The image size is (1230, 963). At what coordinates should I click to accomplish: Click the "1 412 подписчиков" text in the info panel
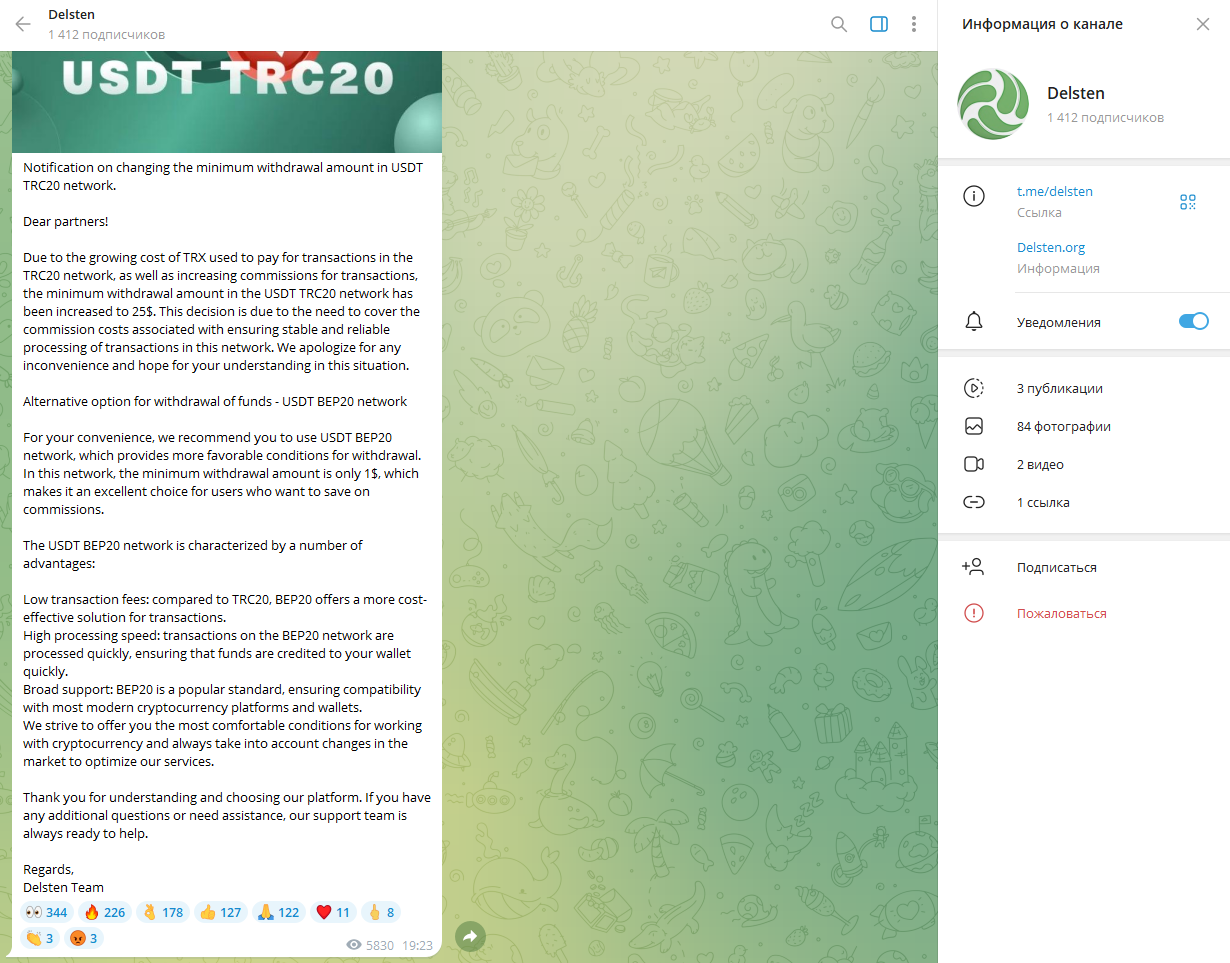[1105, 118]
